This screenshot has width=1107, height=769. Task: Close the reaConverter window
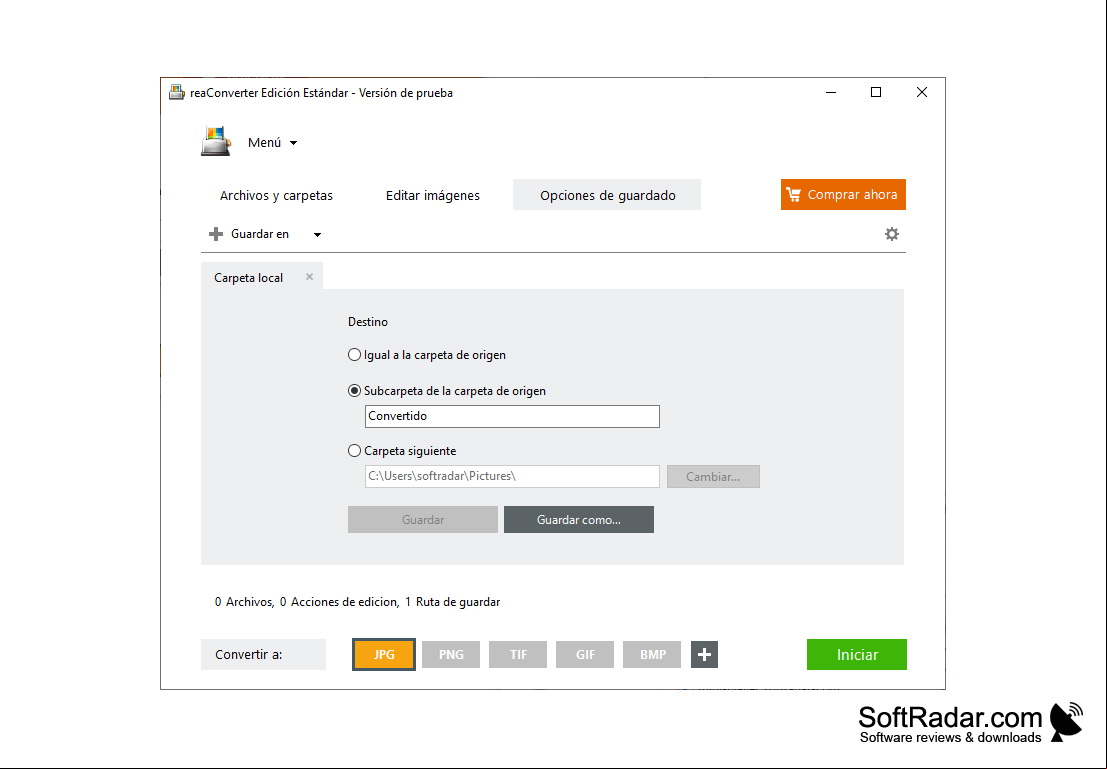click(921, 93)
